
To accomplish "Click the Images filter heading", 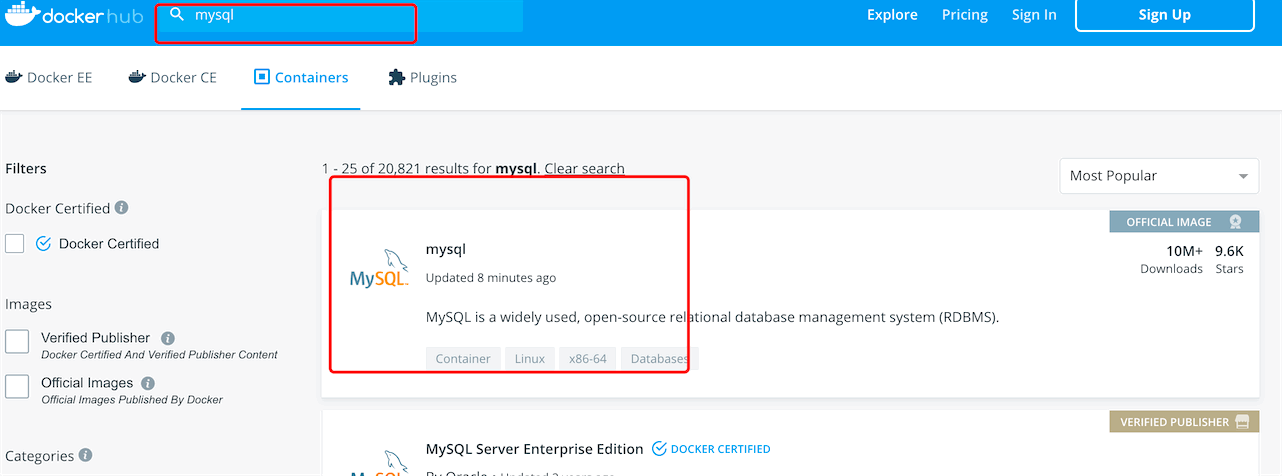I will (x=28, y=304).
